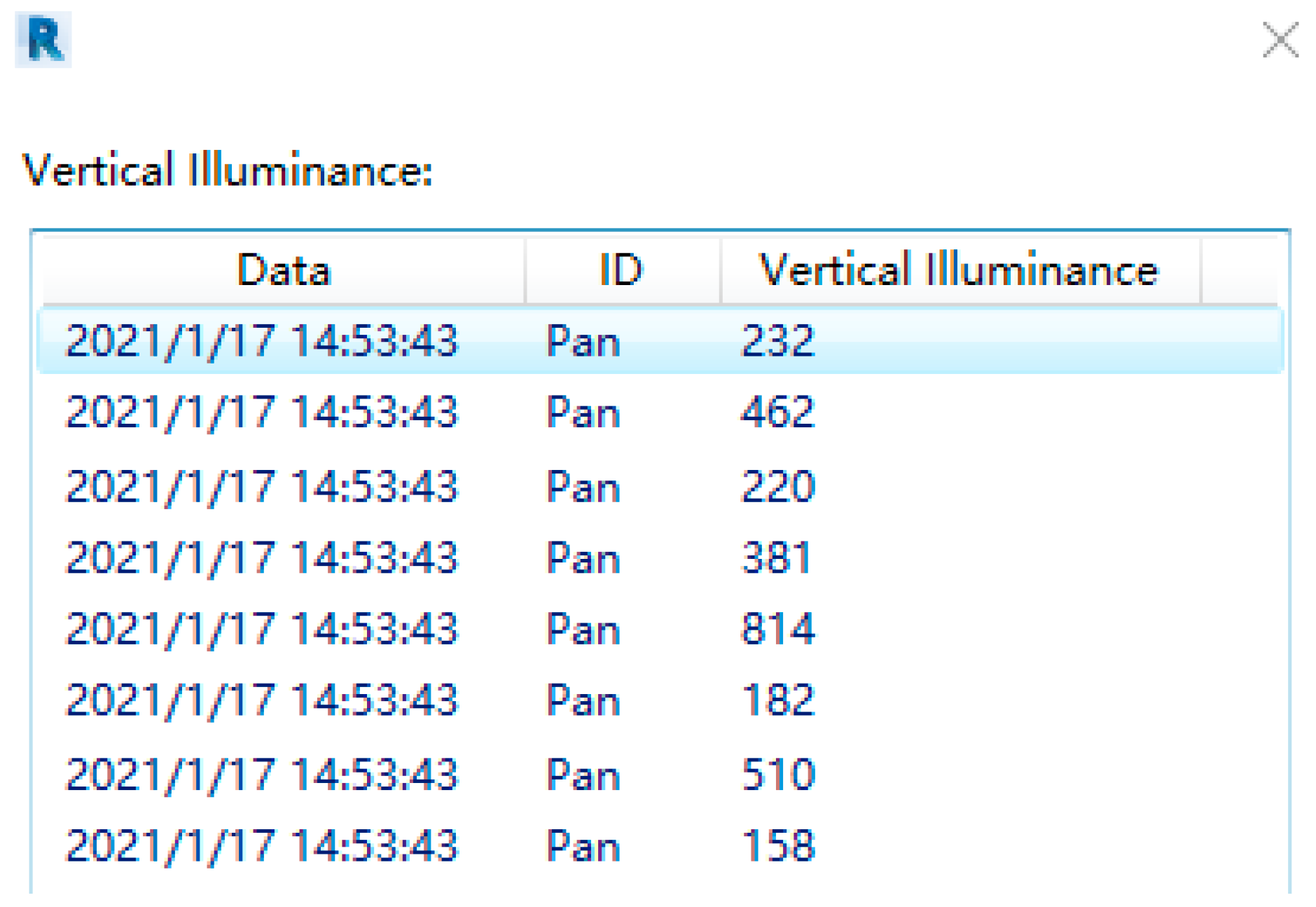The image size is (1316, 907).
Task: Click the date cell of the 158 row
Action: pyautogui.click(x=262, y=845)
